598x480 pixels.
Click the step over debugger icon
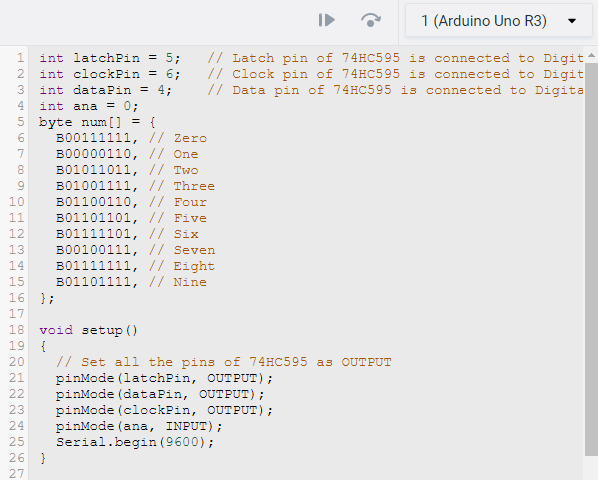371,20
